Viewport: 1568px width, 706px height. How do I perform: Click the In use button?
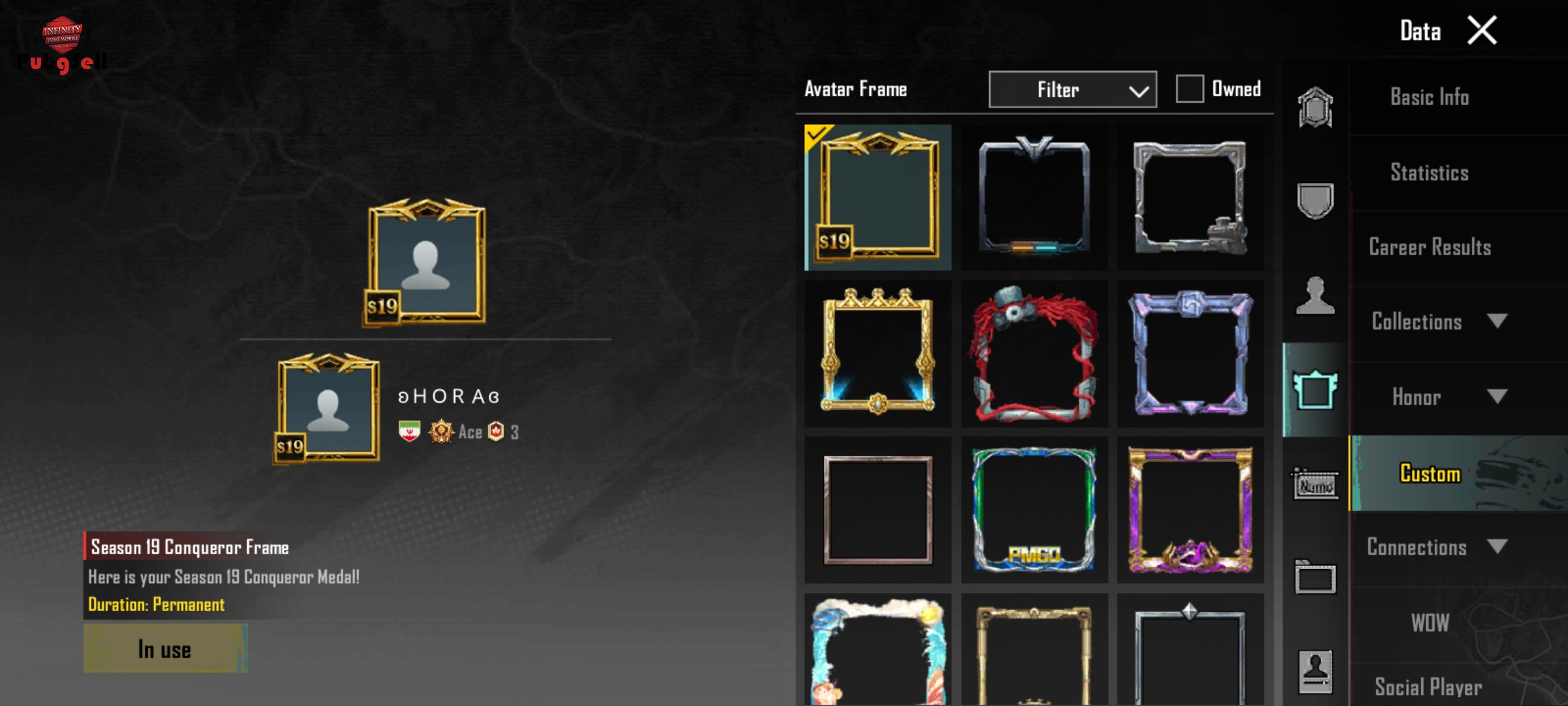[165, 648]
